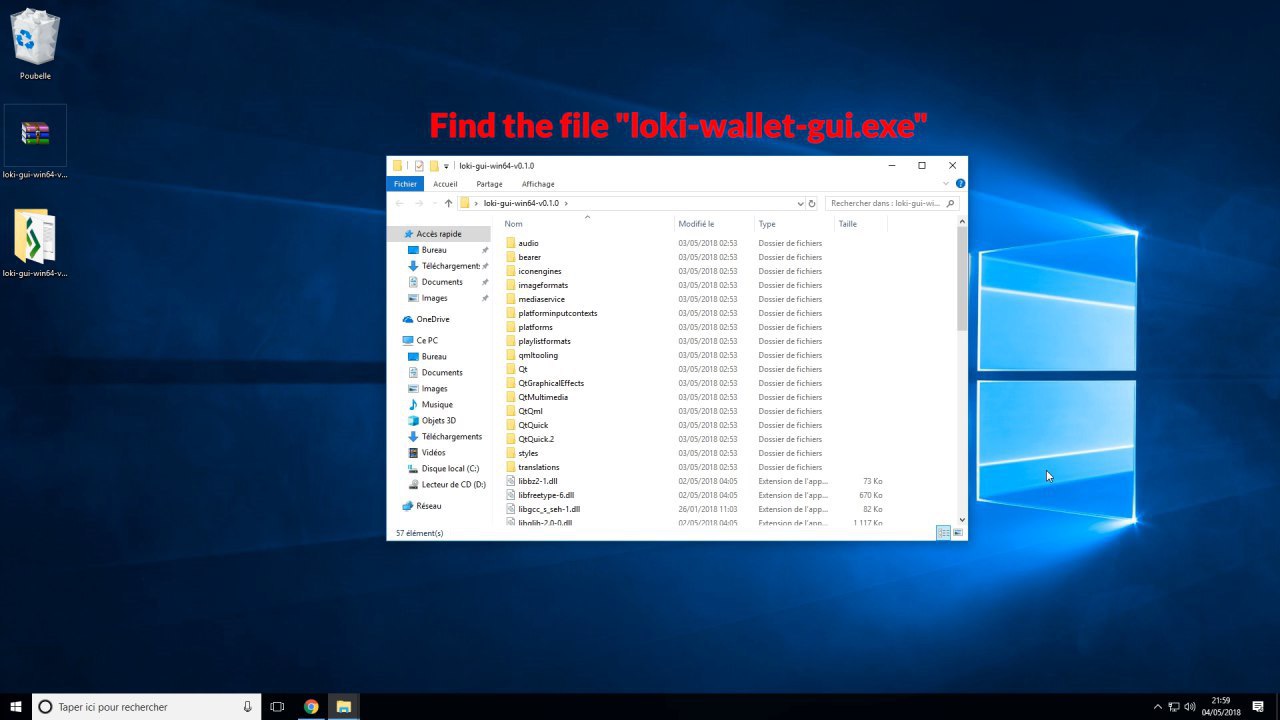
Task: Open the Accueil ribbon tab
Action: coord(445,184)
